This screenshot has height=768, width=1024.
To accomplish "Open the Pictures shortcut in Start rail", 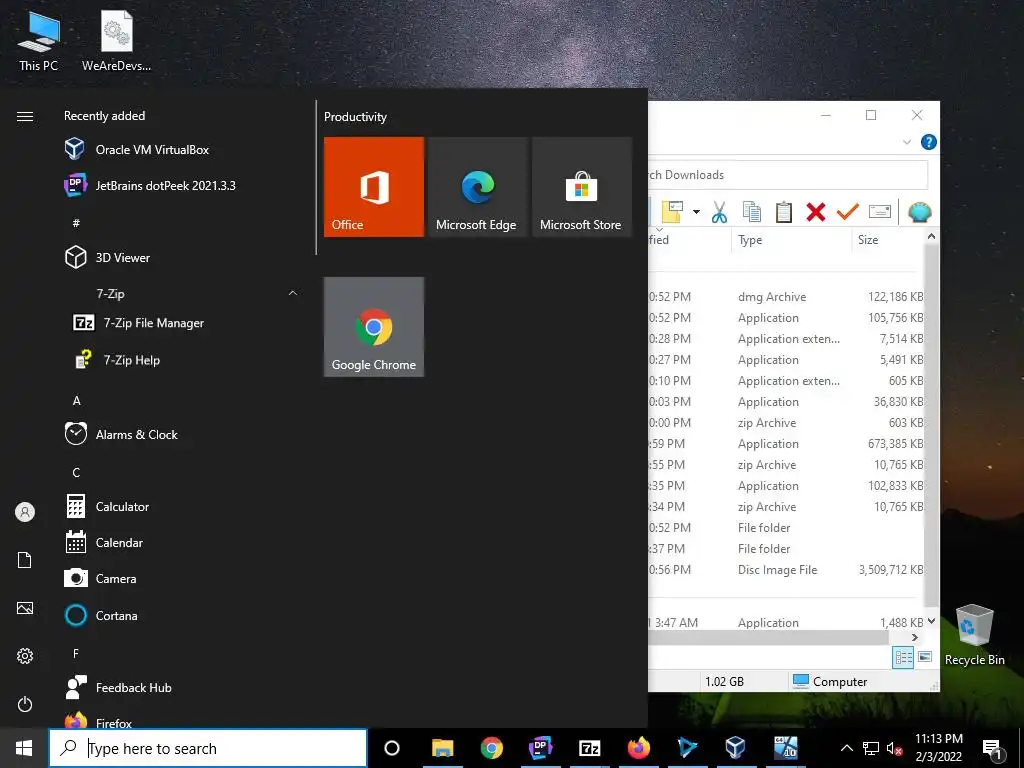I will pos(25,608).
